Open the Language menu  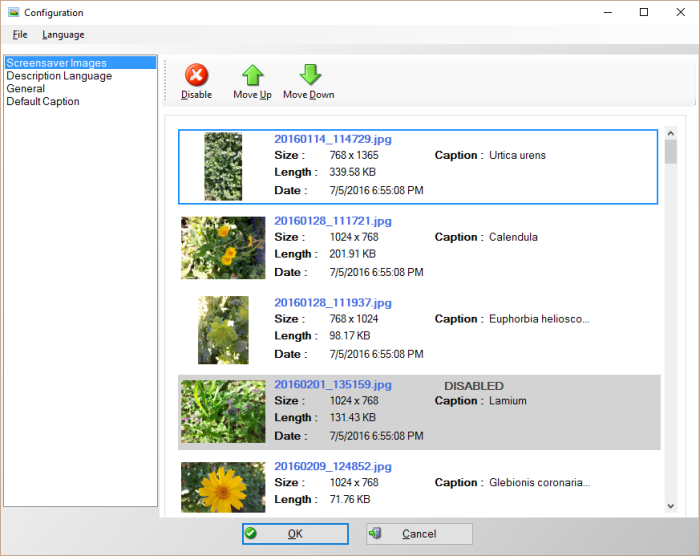pyautogui.click(x=63, y=35)
